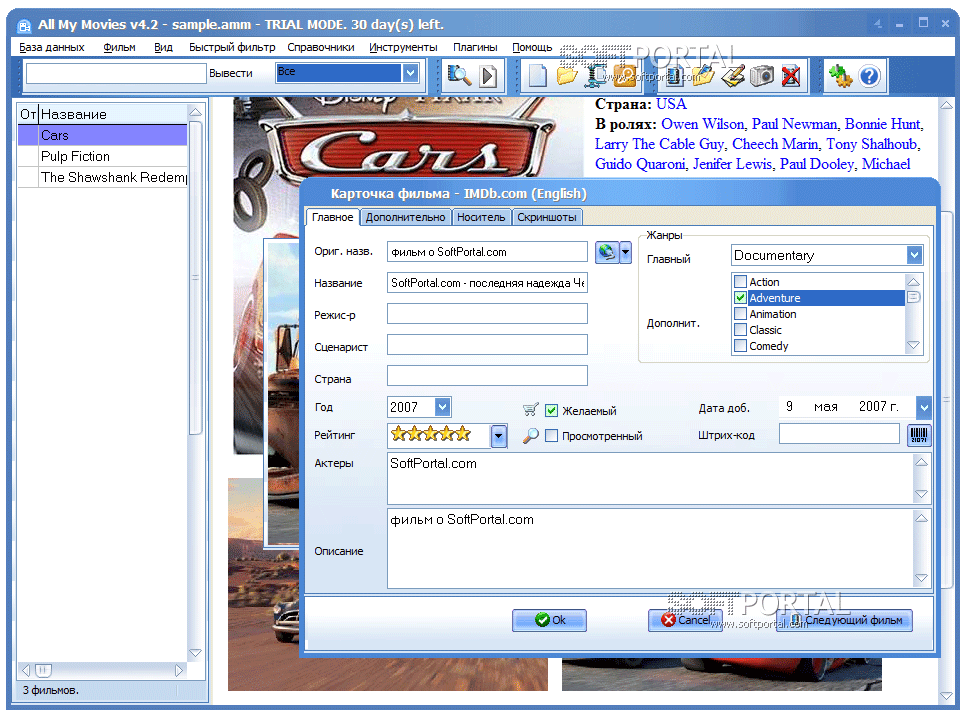The width and height of the screenshot is (967, 722).
Task: Click the movie list horizontal scrollbar thumb
Action: point(43,670)
